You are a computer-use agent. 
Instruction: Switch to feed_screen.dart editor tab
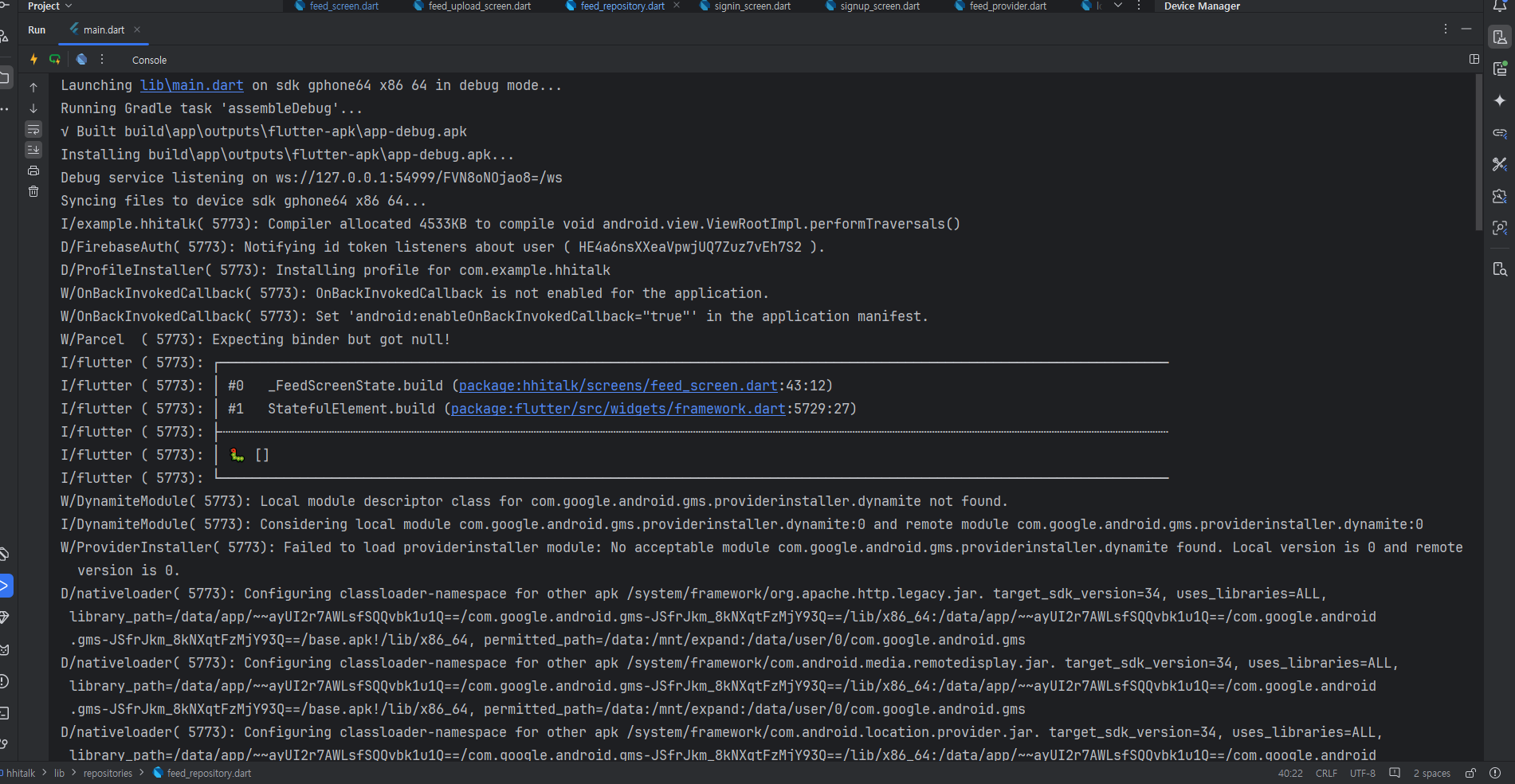337,6
